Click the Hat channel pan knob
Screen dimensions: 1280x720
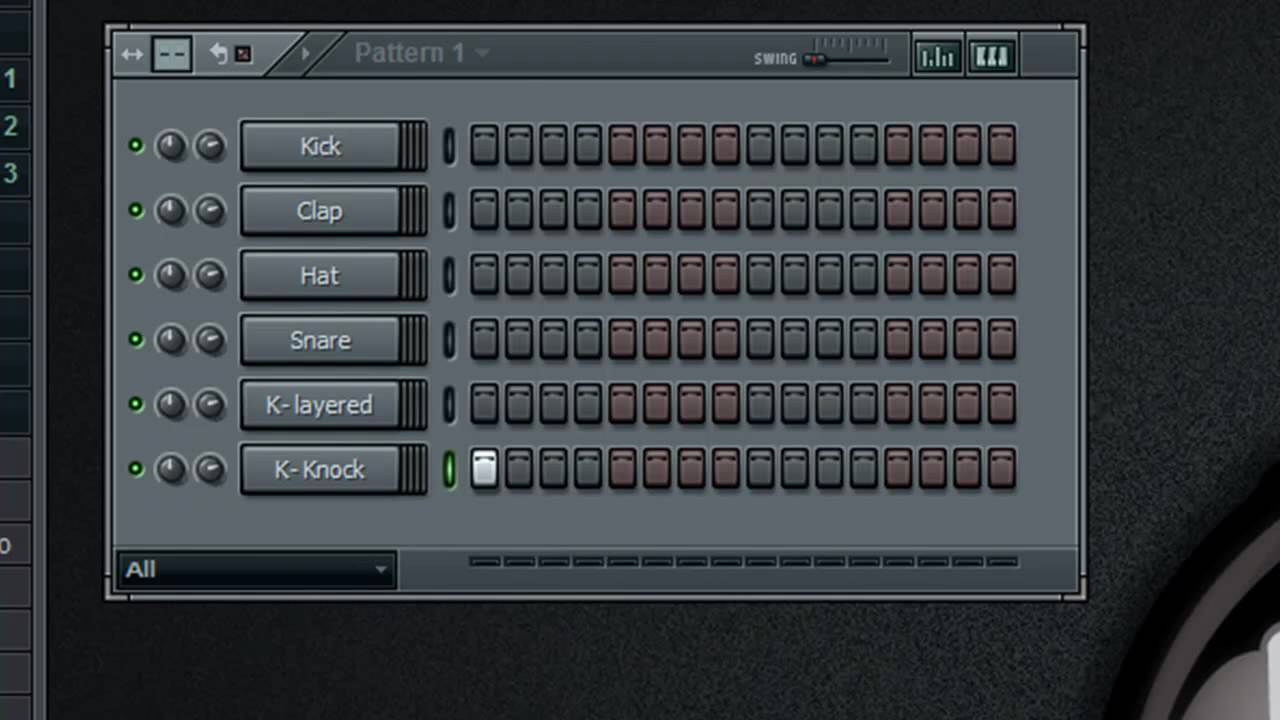[x=171, y=275]
